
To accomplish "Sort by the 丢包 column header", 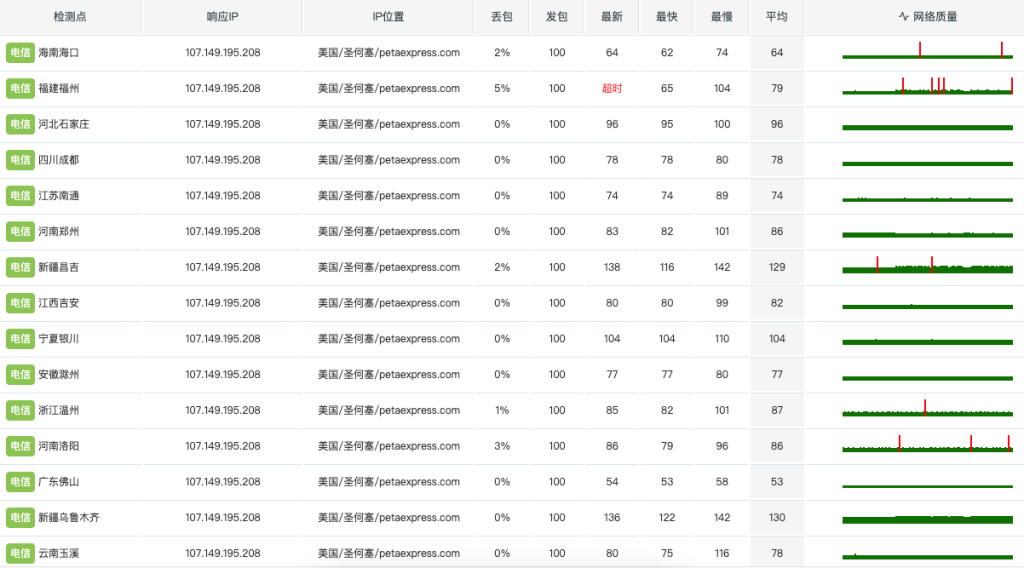I will pyautogui.click(x=502, y=17).
